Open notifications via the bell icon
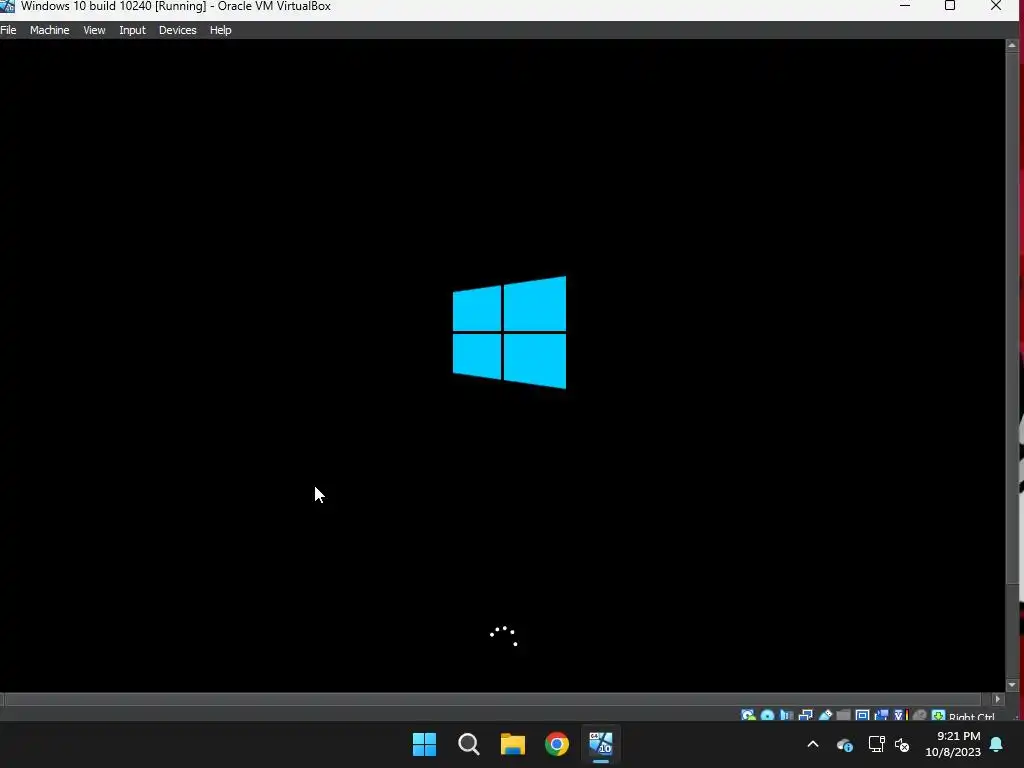 point(997,744)
